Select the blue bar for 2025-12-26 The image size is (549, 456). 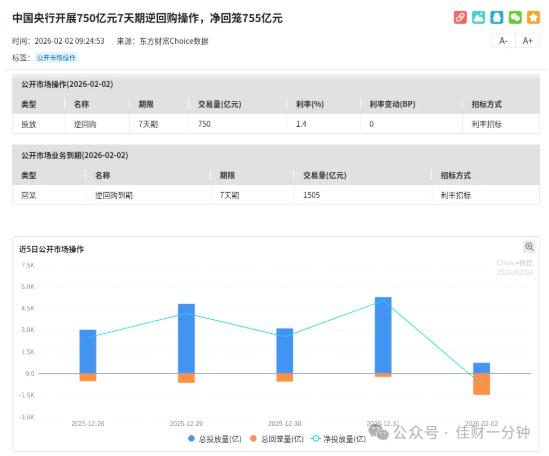point(88,351)
